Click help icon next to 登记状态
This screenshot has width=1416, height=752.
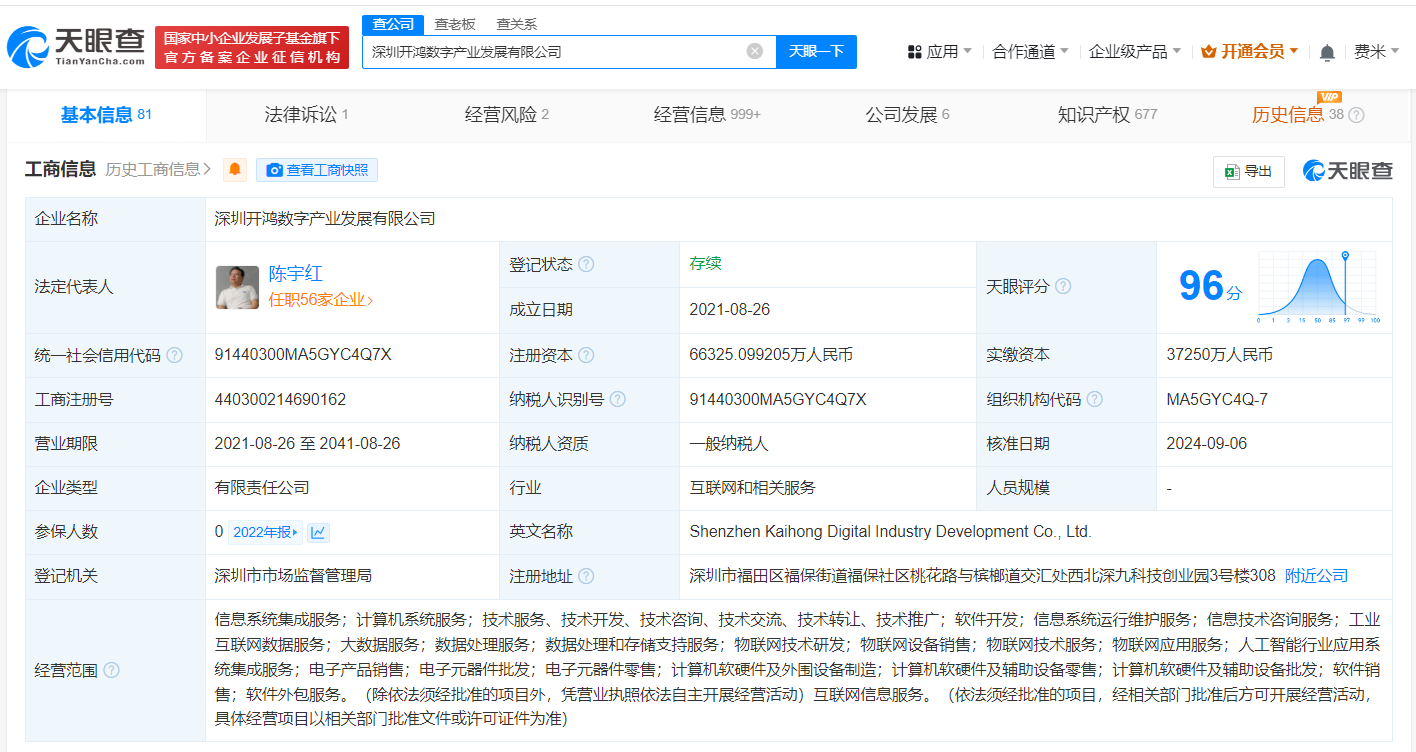click(586, 265)
